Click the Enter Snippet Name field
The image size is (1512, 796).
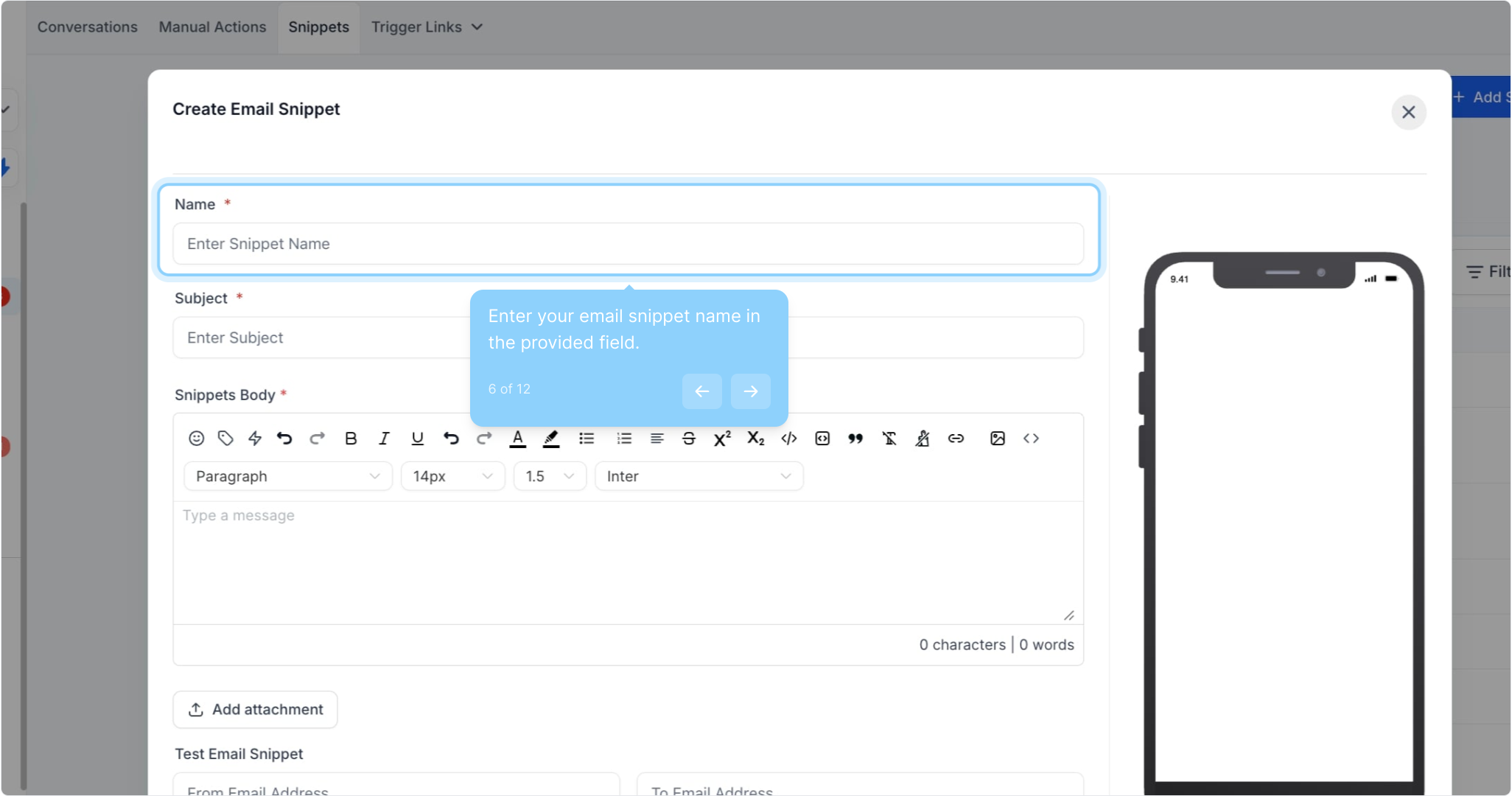628,244
